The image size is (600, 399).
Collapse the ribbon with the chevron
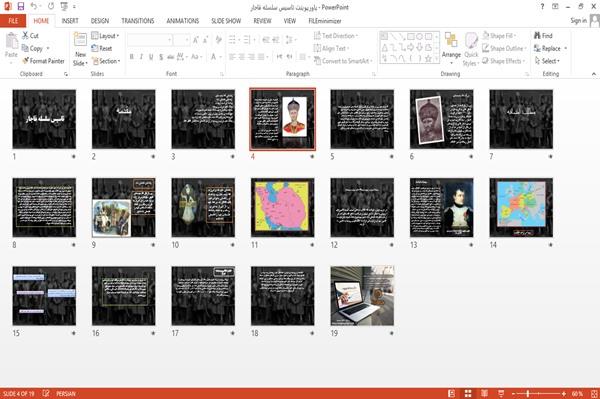coord(594,74)
